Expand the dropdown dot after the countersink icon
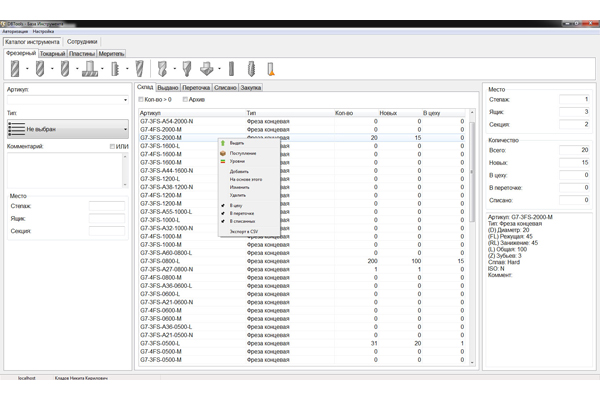Image resolution: width=600 pixels, height=400 pixels. (219, 69)
